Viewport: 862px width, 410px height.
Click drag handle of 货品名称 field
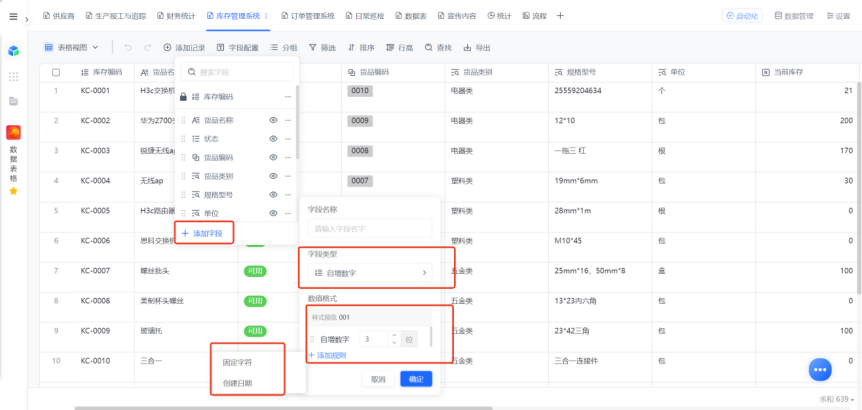click(x=184, y=120)
